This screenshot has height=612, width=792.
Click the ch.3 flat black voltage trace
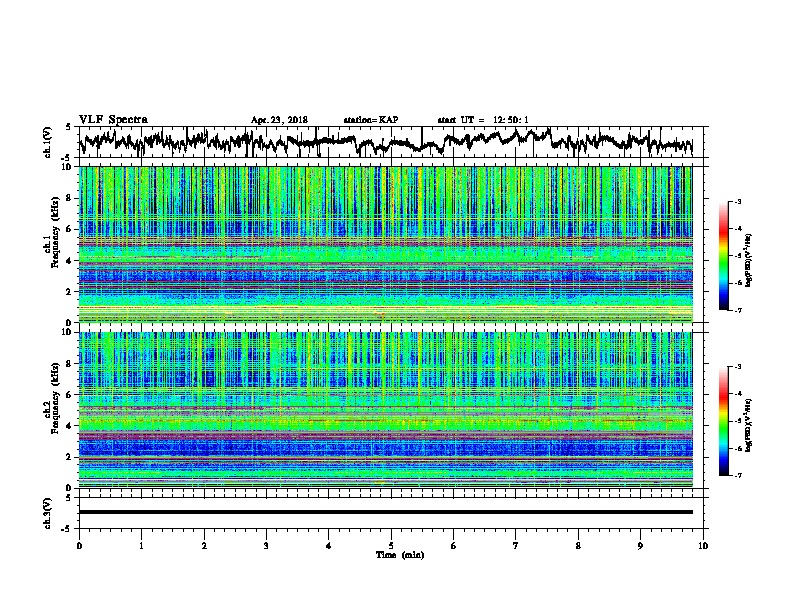point(385,512)
